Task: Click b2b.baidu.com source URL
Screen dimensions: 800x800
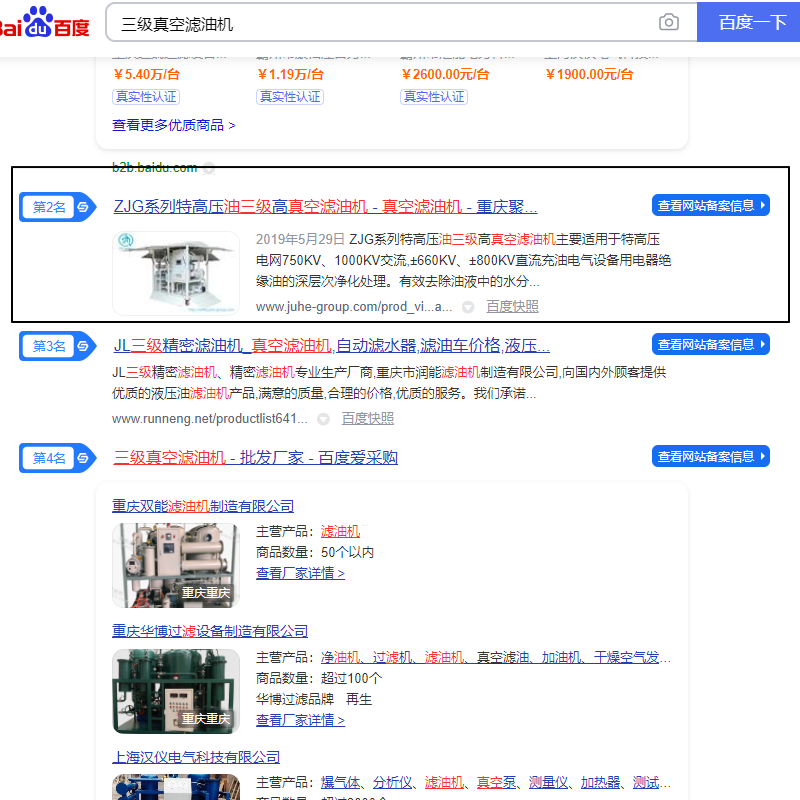Action: point(155,167)
